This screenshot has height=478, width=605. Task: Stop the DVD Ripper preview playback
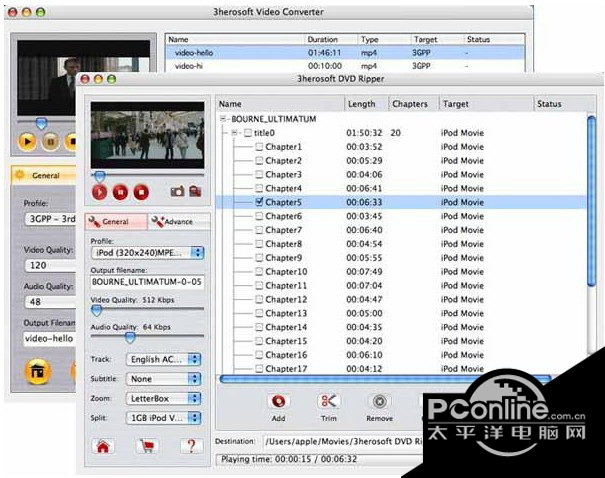point(141,192)
